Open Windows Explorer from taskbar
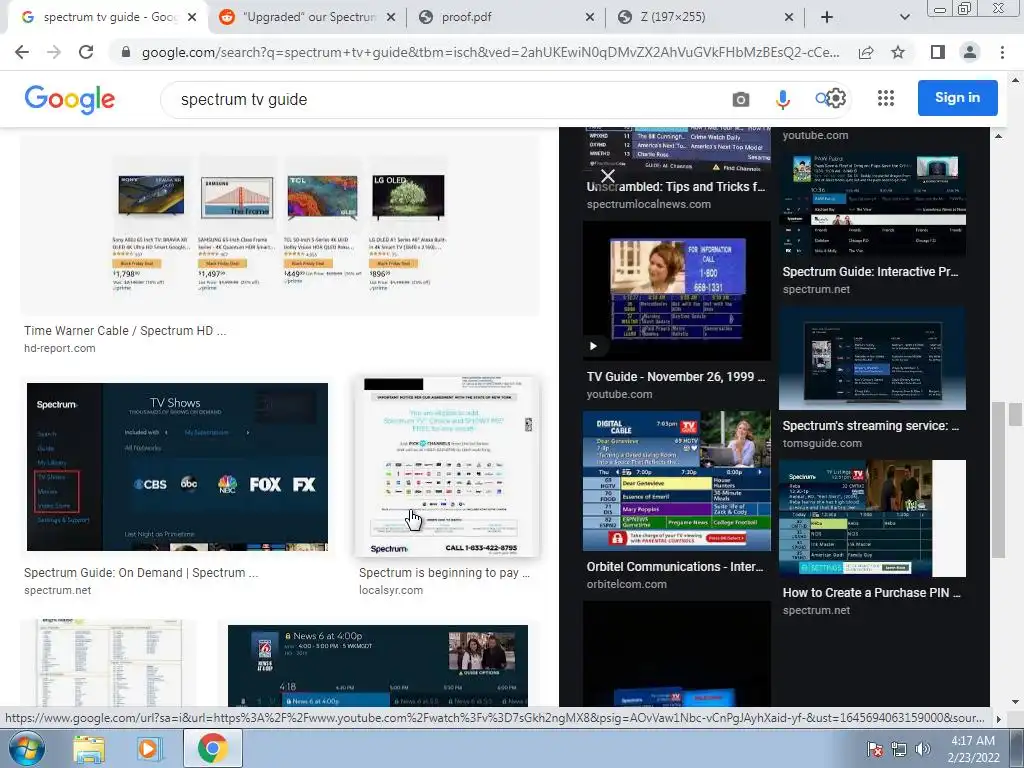The image size is (1024, 768). (x=89, y=748)
